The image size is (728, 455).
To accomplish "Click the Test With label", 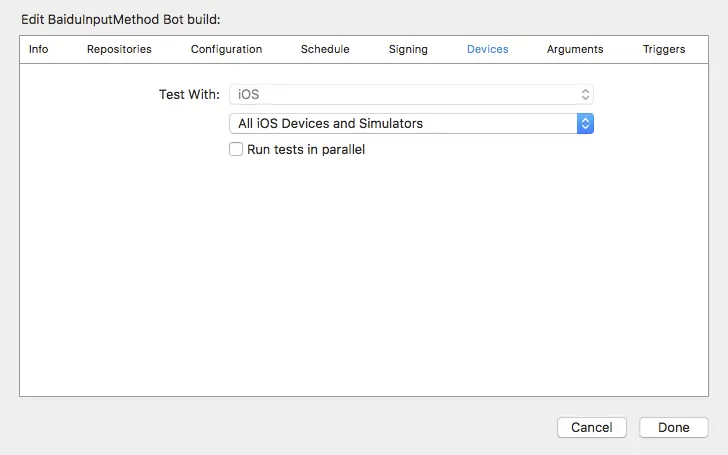I will 189,95.
